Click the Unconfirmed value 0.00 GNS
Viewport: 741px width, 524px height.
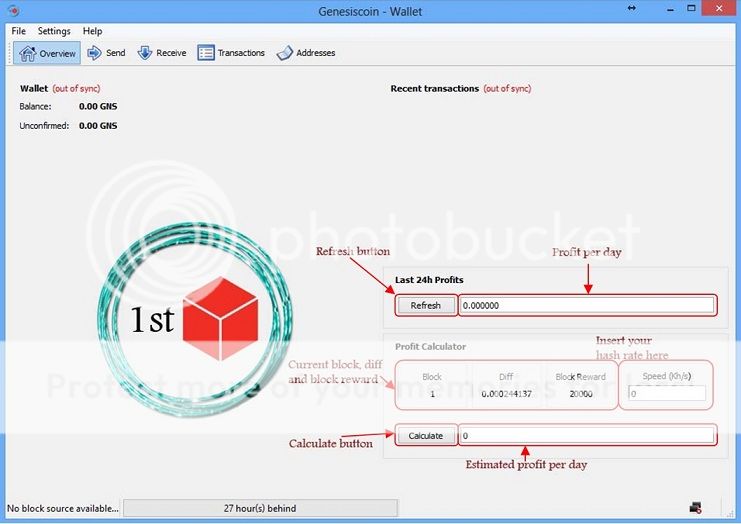pos(98,126)
